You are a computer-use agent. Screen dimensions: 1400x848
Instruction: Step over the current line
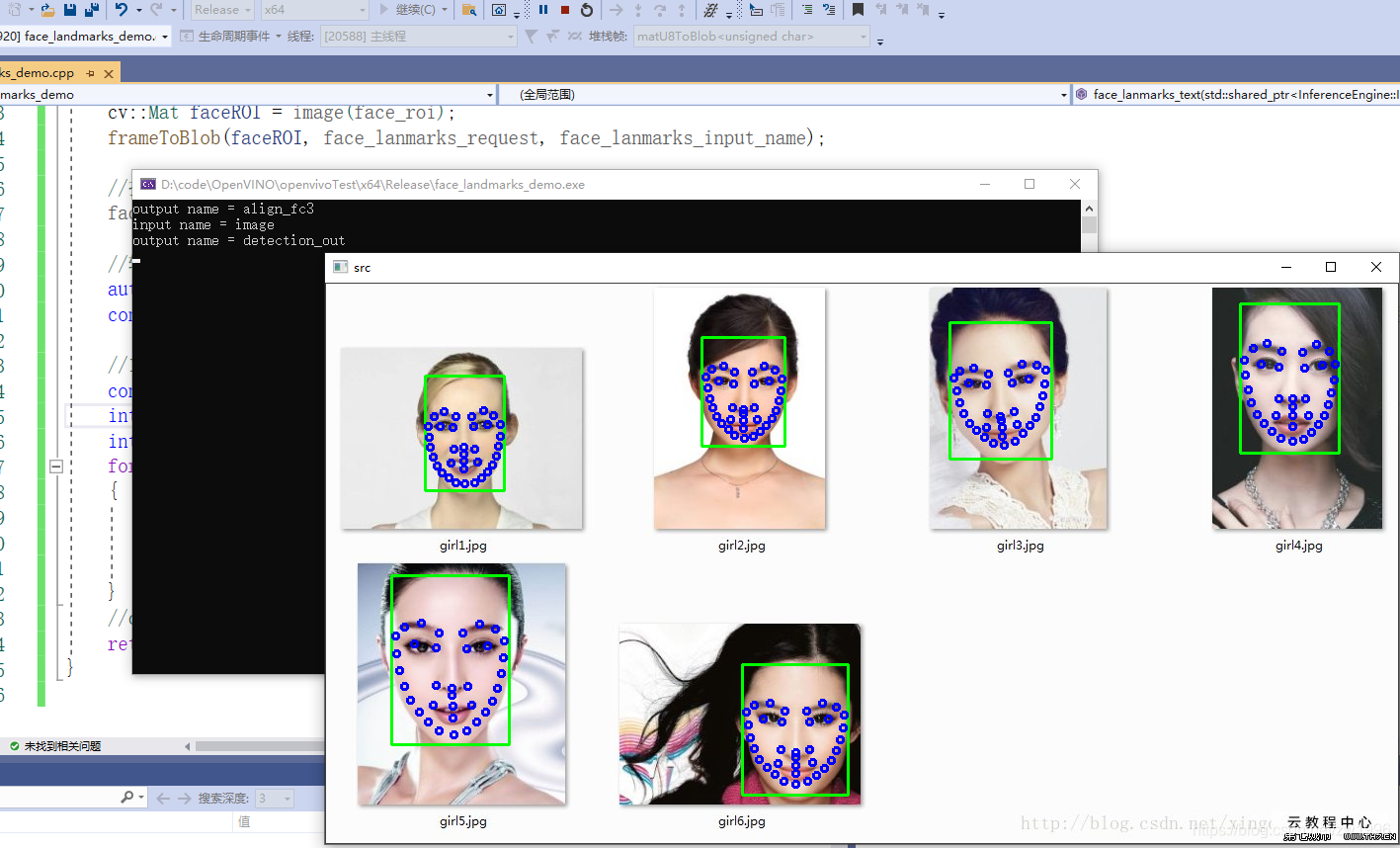pyautogui.click(x=660, y=10)
